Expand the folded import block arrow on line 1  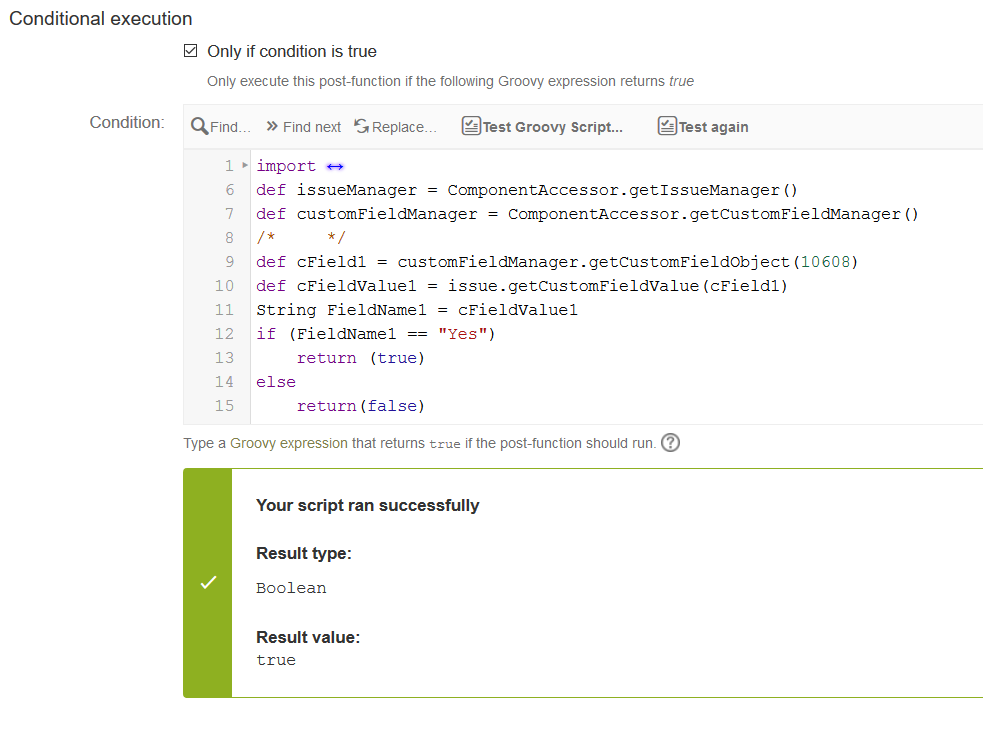click(x=245, y=165)
